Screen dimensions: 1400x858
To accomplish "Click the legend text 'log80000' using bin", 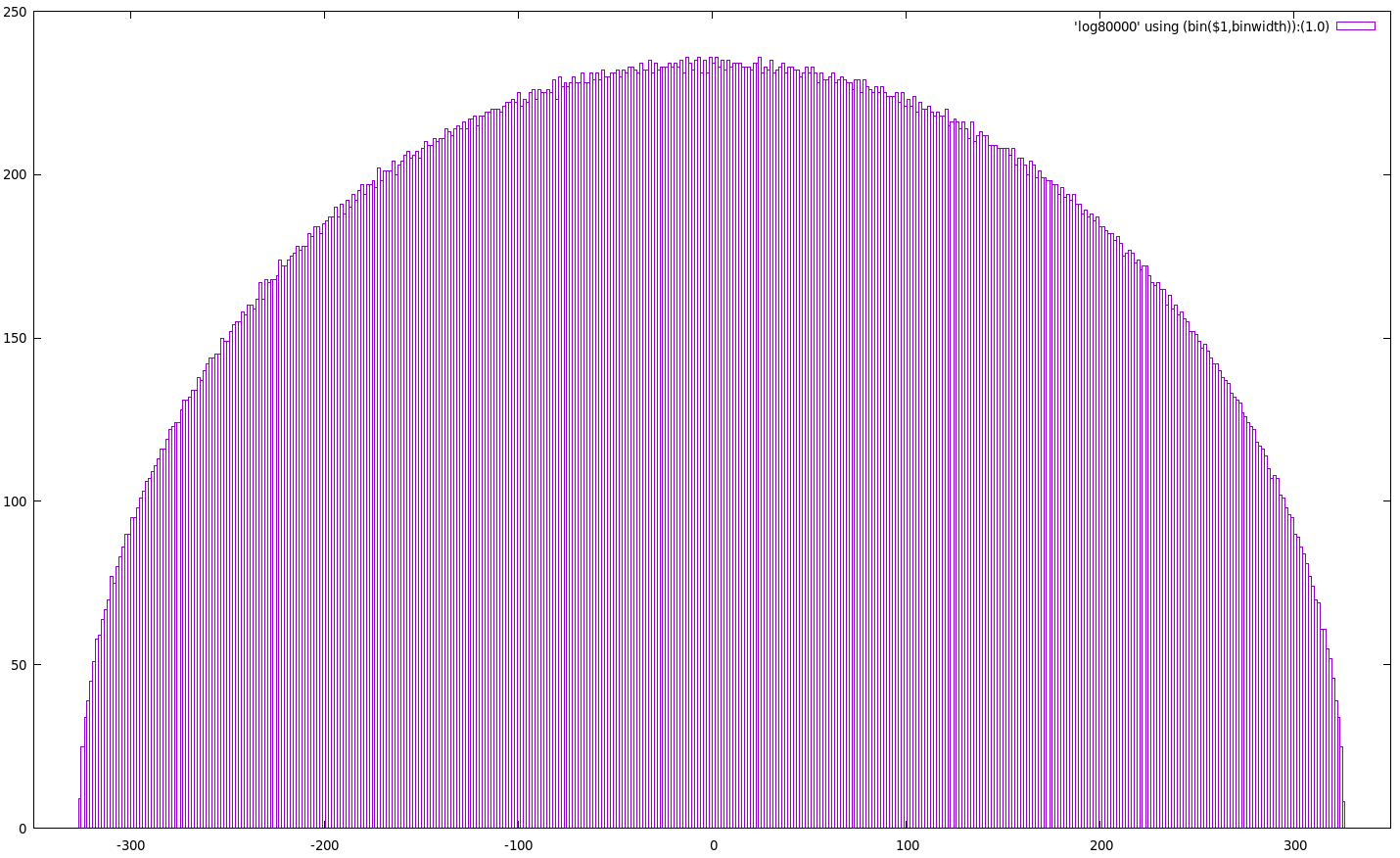I will (1201, 26).
